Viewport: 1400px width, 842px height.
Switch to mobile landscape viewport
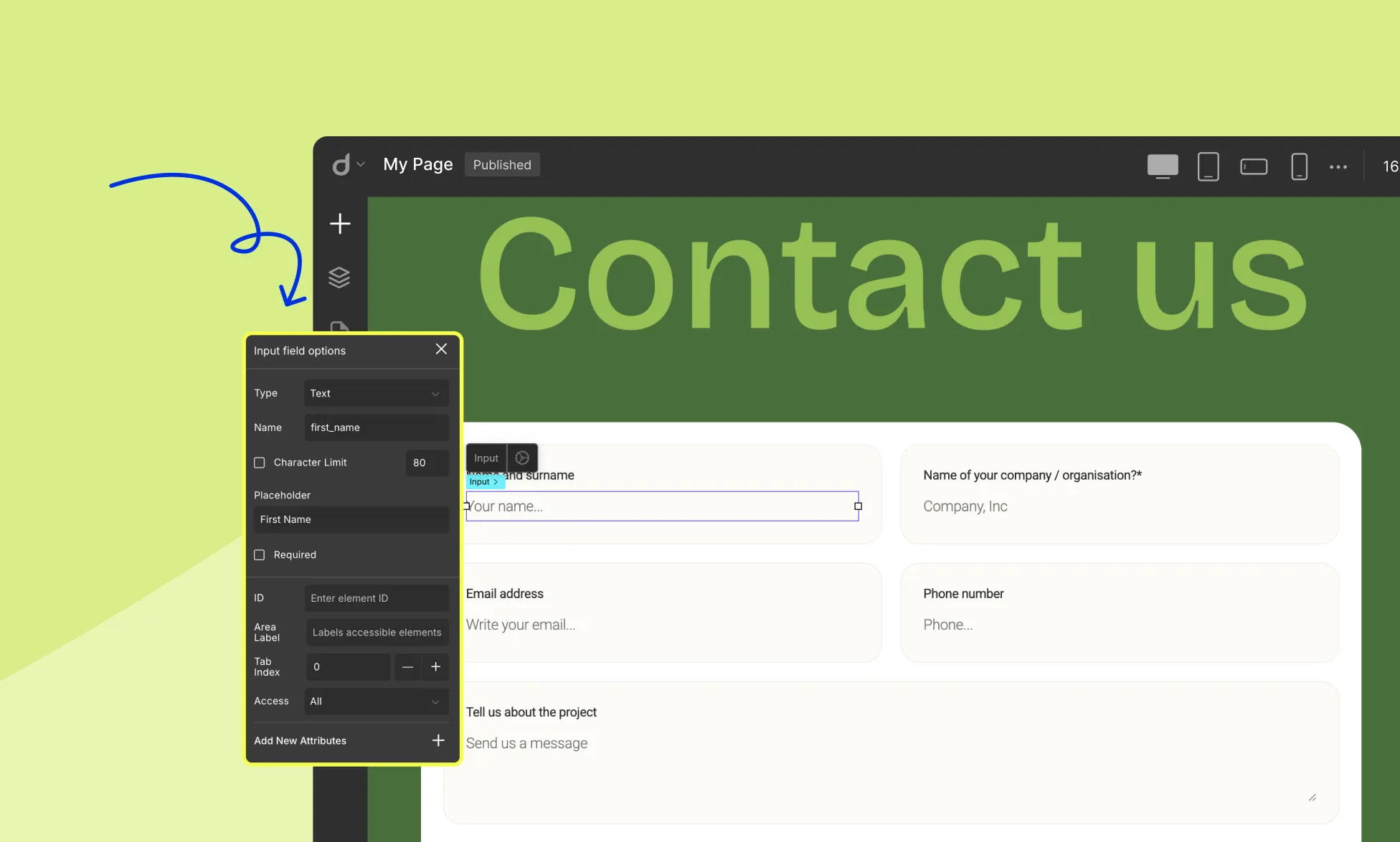pos(1254,166)
